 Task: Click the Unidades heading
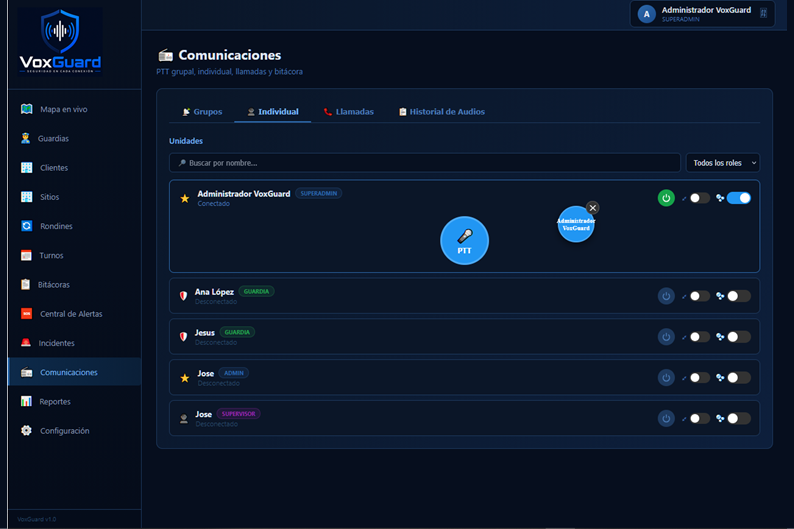point(186,141)
